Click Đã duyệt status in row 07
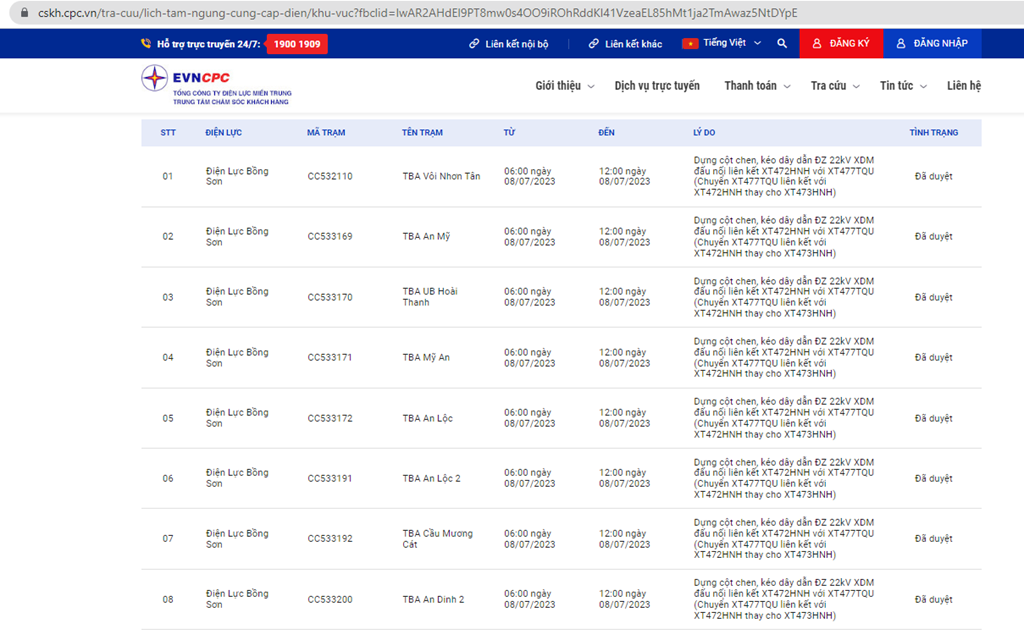Image resolution: width=1024 pixels, height=634 pixels. click(x=933, y=539)
